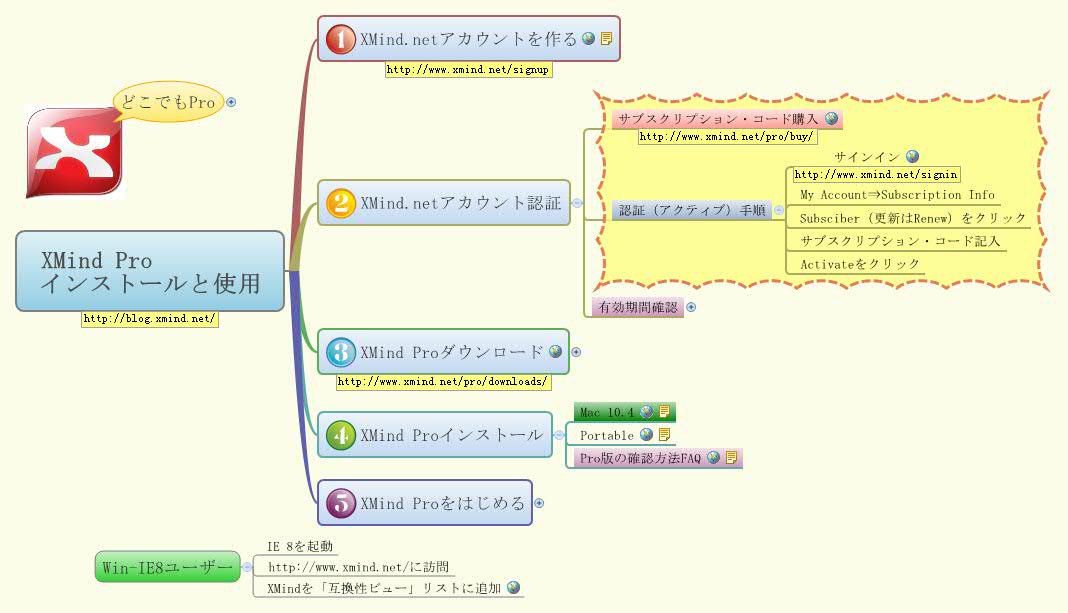Expand the "XMind Proをはじめる" branch
This screenshot has width=1068, height=613.
538,503
